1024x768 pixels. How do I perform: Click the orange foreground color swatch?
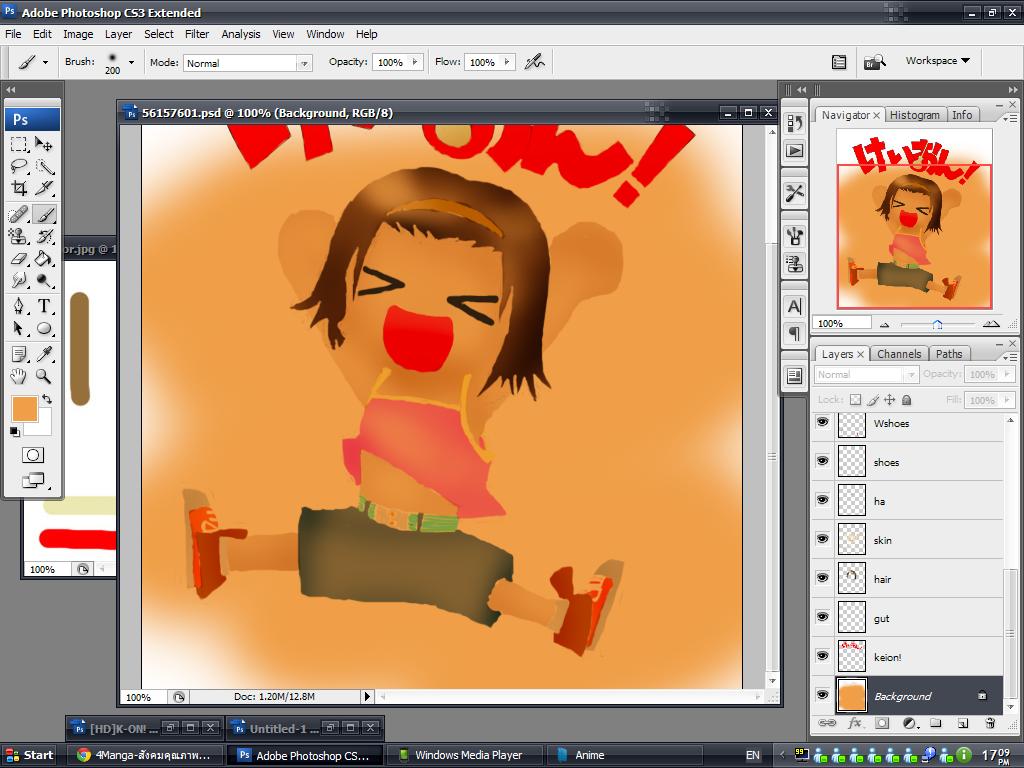(x=24, y=408)
